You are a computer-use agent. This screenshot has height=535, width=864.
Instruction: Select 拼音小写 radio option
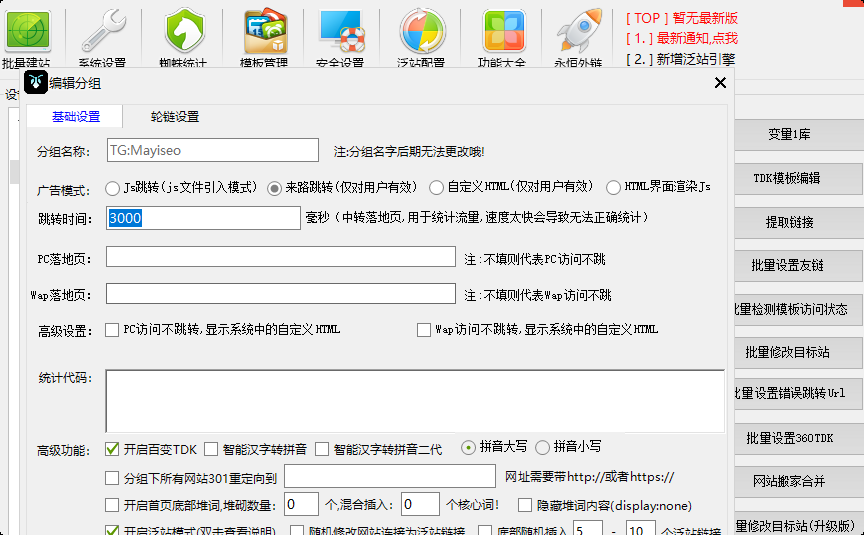542,447
